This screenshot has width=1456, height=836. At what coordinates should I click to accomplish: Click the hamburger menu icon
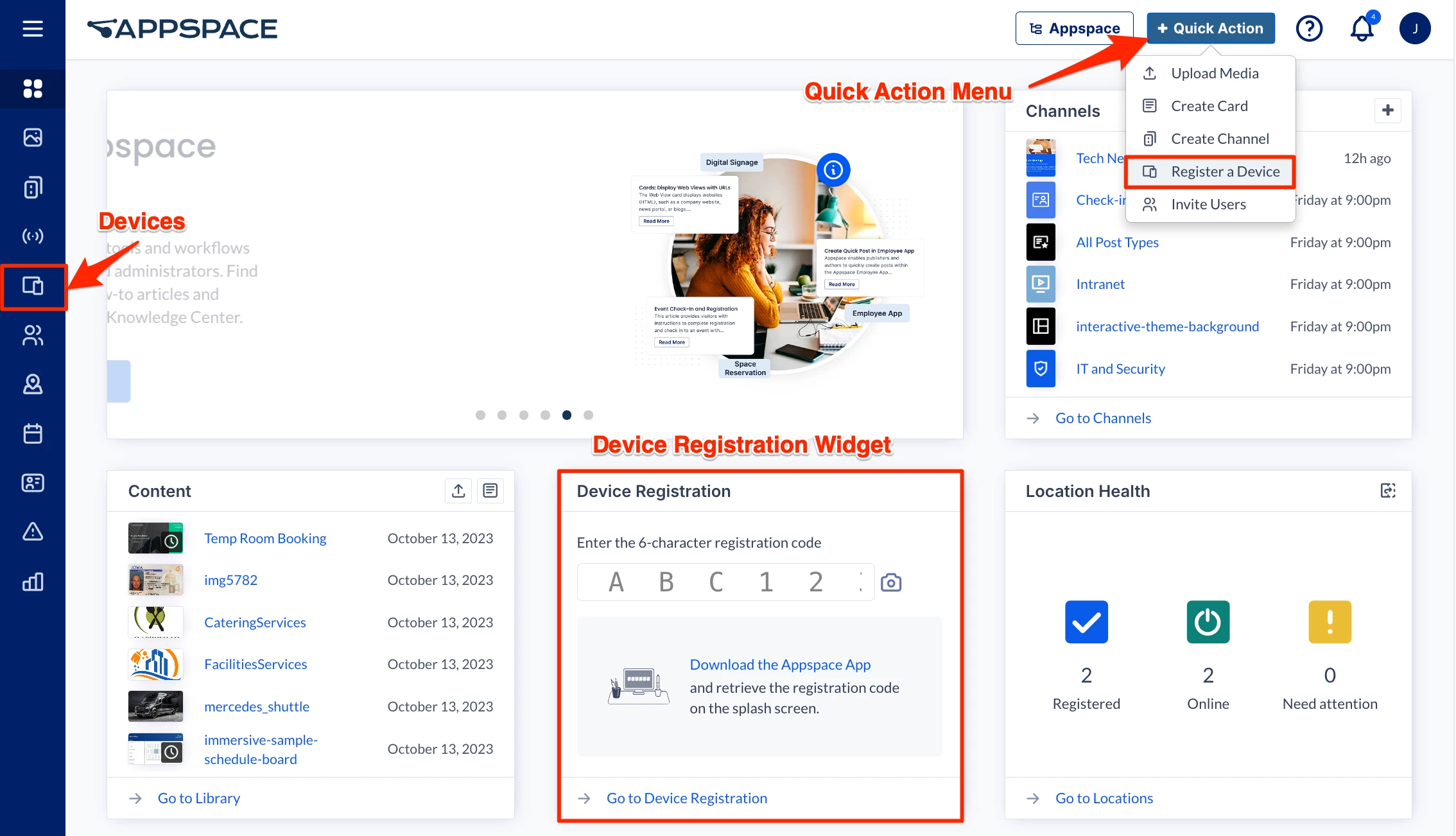33,29
